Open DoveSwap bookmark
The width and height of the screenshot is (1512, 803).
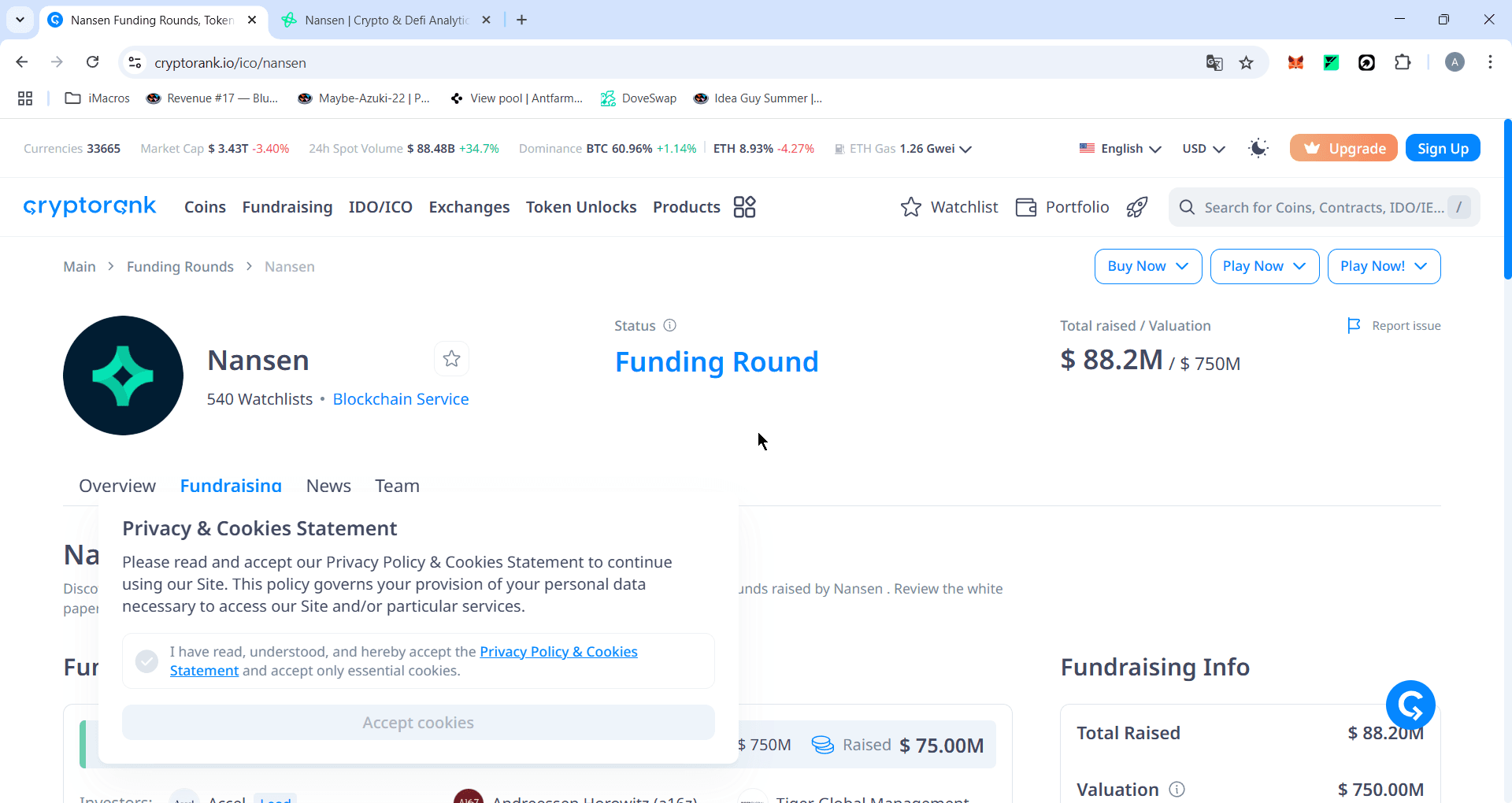639,98
